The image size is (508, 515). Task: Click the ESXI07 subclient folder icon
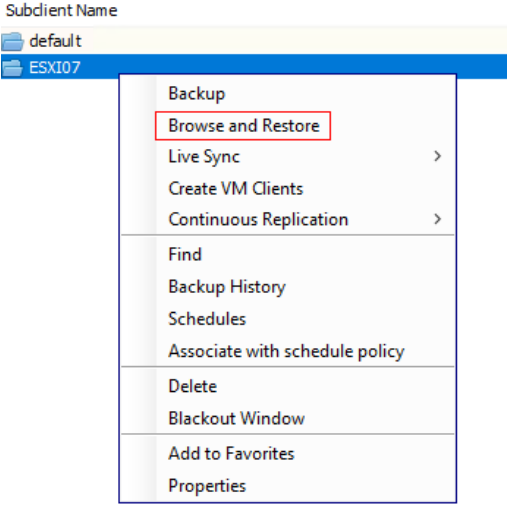(x=12, y=68)
